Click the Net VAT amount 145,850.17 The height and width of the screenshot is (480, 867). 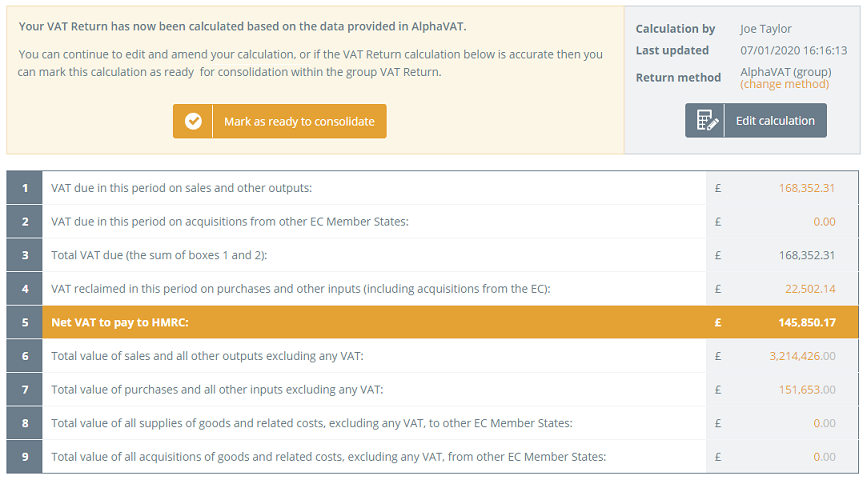807,322
